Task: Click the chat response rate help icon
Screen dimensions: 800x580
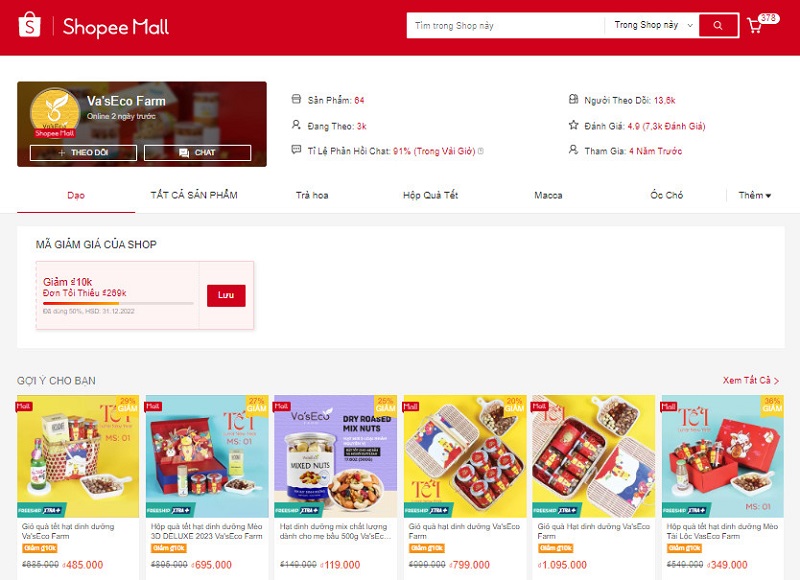Action: 481,151
